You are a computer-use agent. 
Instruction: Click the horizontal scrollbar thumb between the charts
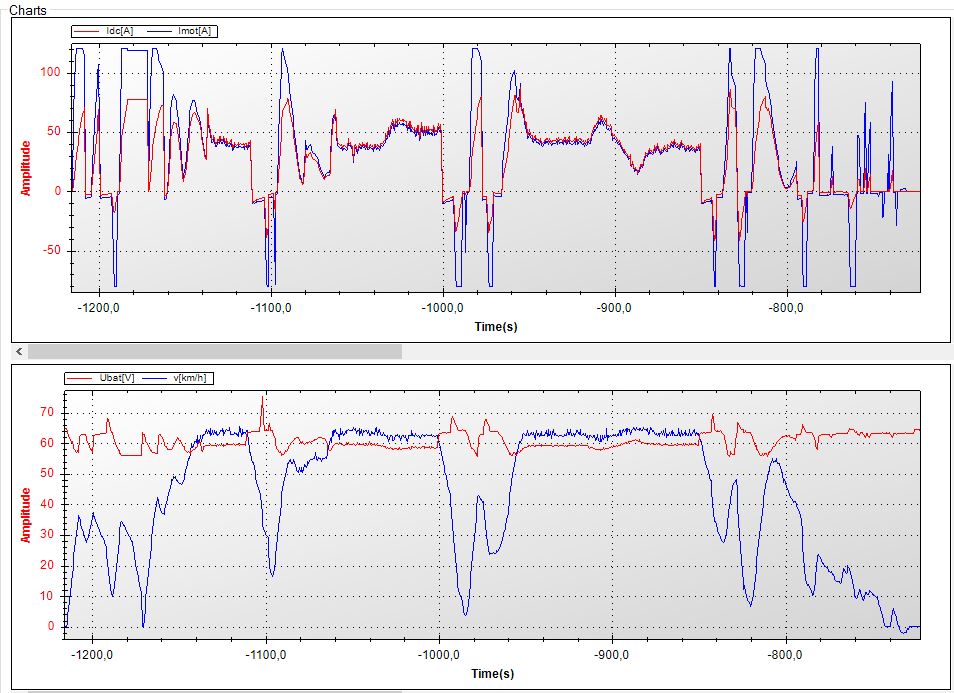point(214,352)
